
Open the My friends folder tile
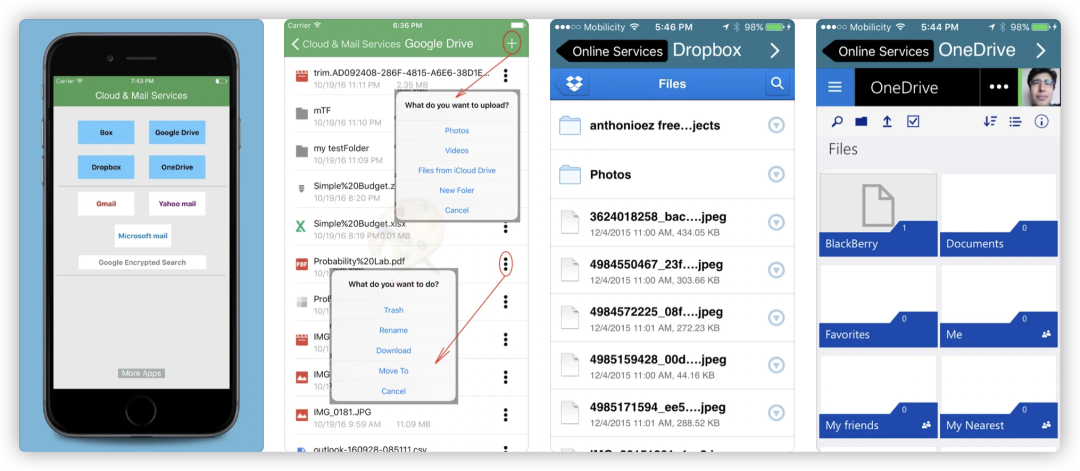point(878,397)
